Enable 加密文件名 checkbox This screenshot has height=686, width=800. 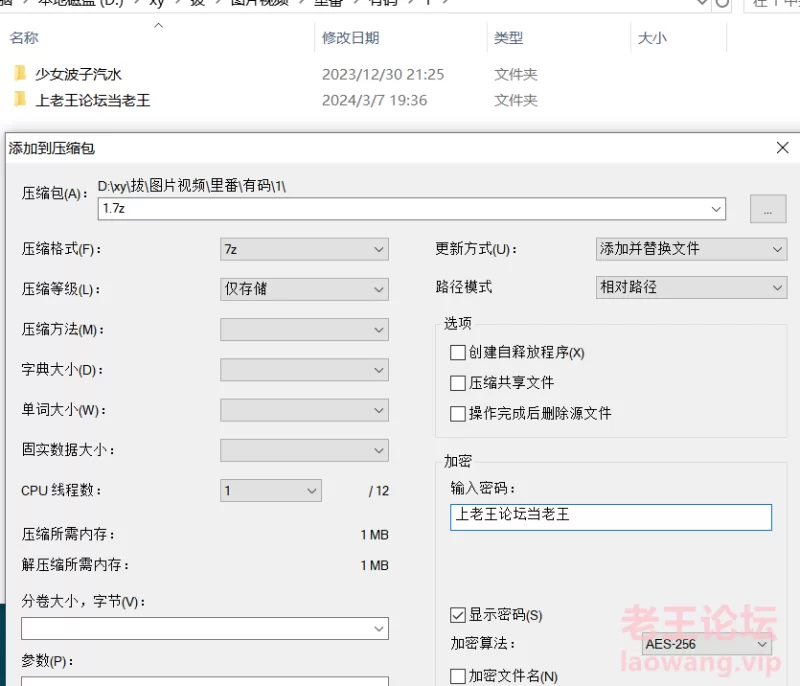tap(458, 676)
